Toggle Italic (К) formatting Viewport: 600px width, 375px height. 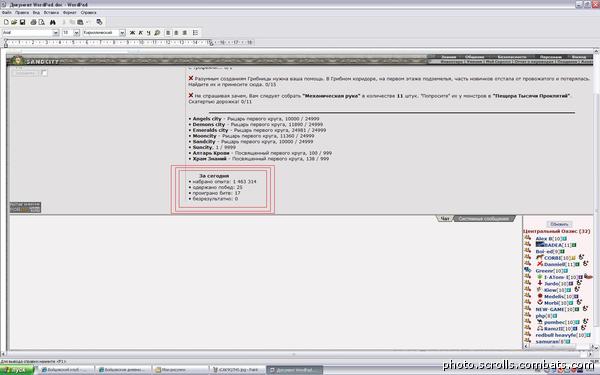pyautogui.click(x=140, y=33)
